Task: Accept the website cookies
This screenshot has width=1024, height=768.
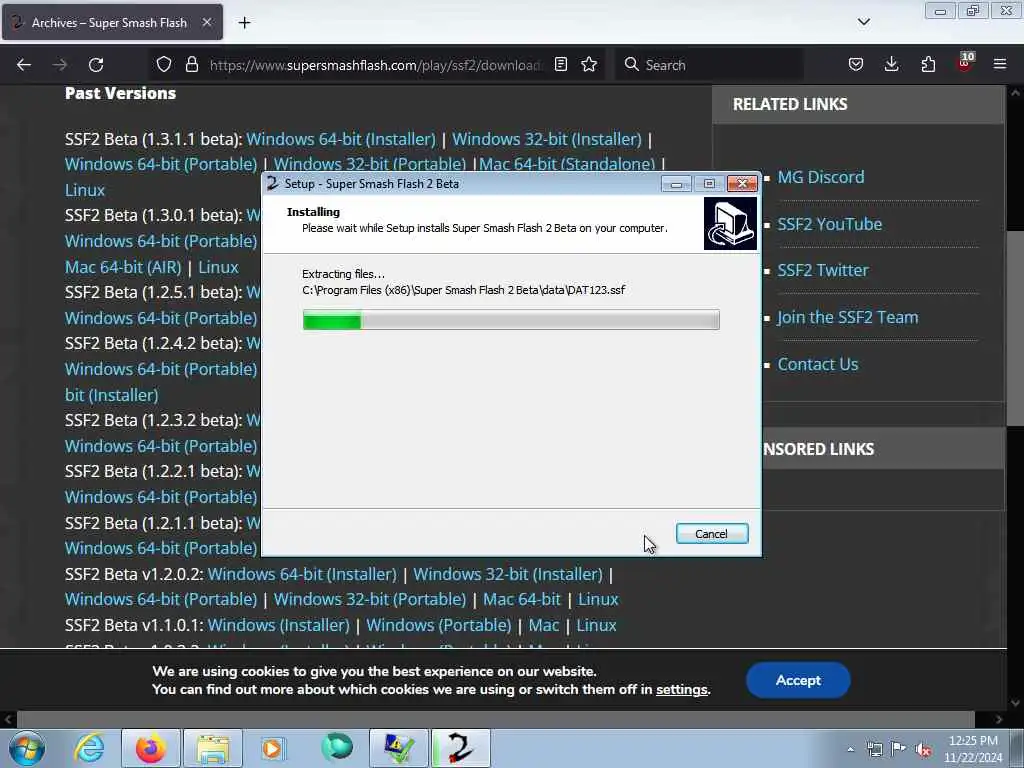Action: [798, 680]
